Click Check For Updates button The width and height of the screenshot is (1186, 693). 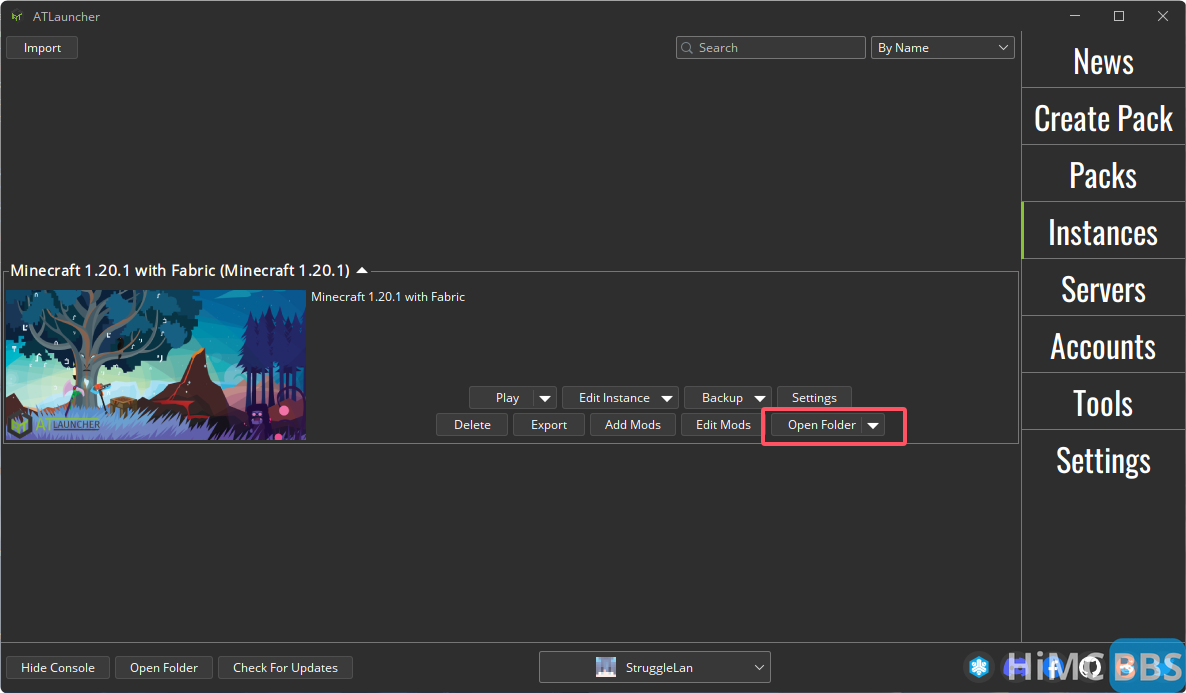[285, 667]
